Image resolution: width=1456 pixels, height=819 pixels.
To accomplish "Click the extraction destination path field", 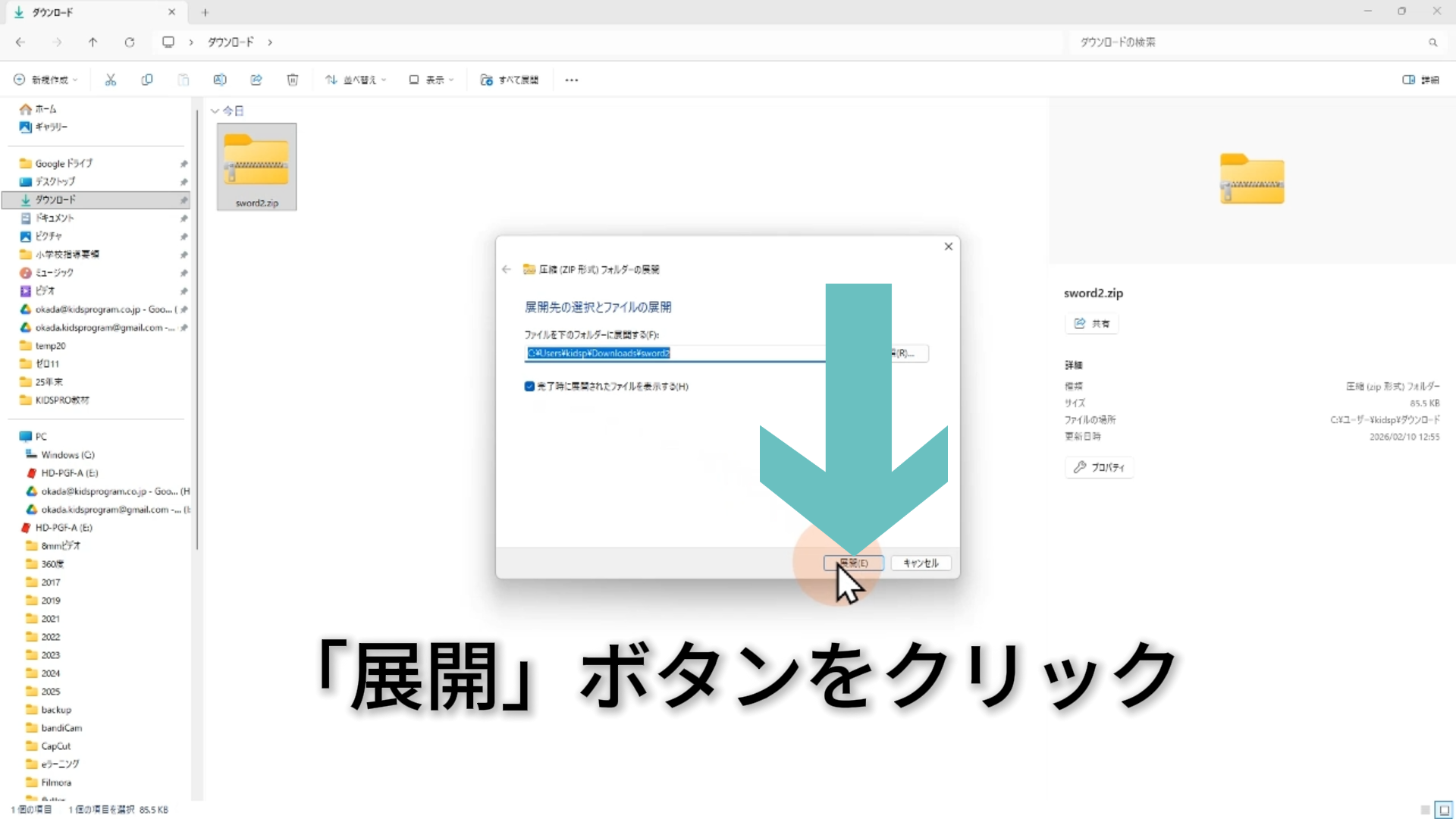I will tap(675, 353).
